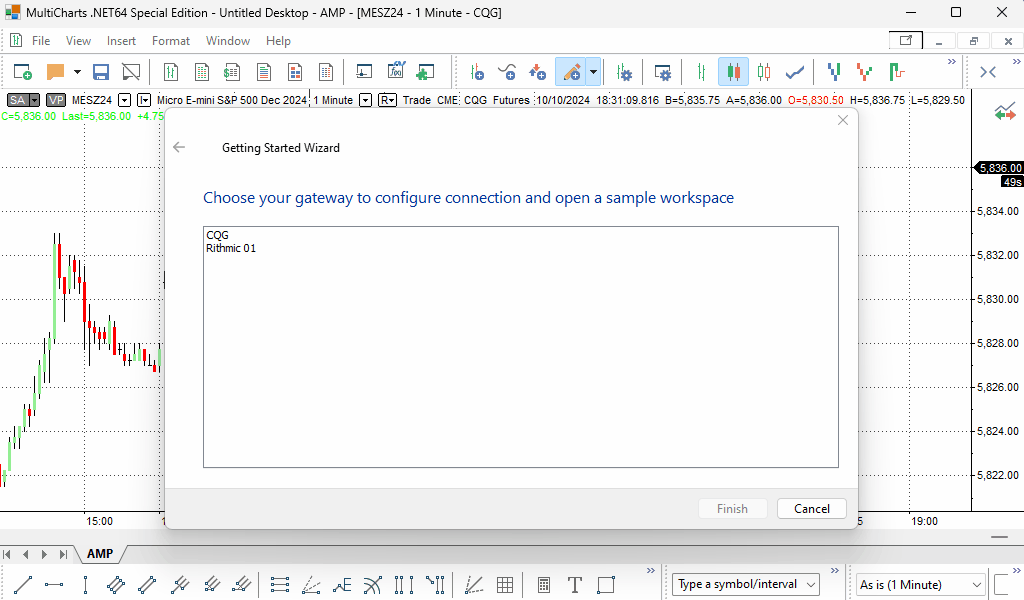The height and width of the screenshot is (600, 1024).
Task: Switch to line-on-close chart style
Action: [795, 72]
